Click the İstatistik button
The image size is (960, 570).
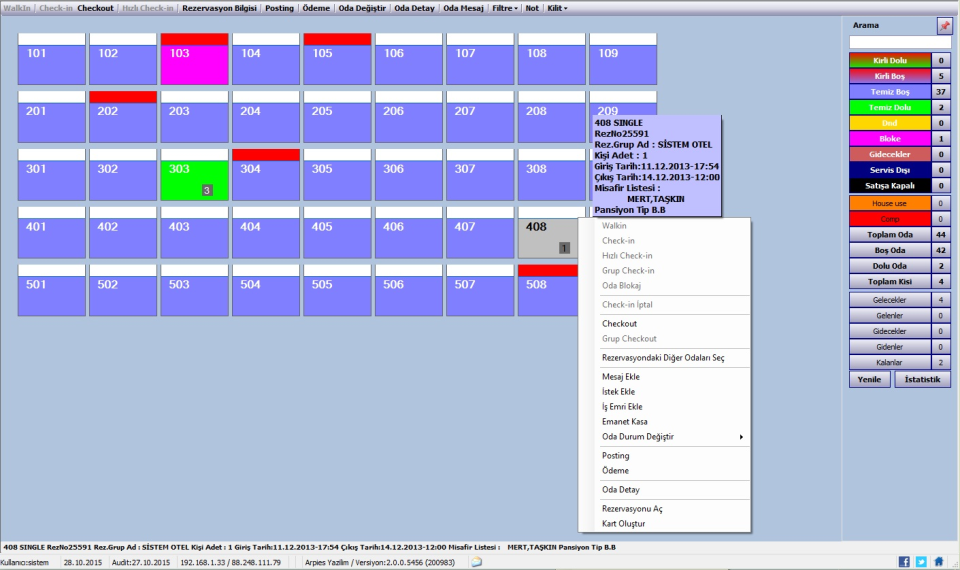(x=922, y=380)
